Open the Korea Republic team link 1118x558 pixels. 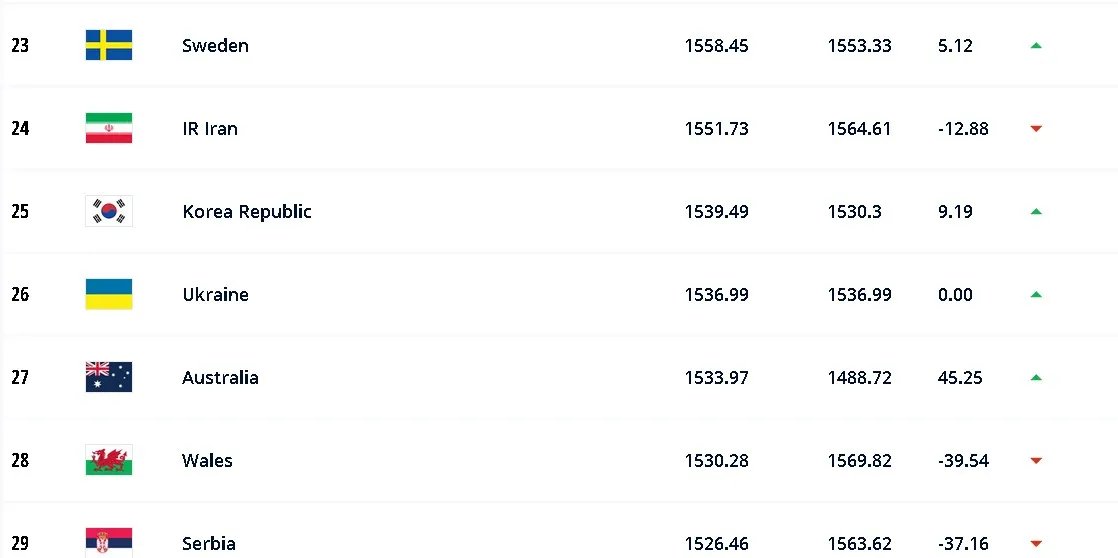(x=246, y=211)
